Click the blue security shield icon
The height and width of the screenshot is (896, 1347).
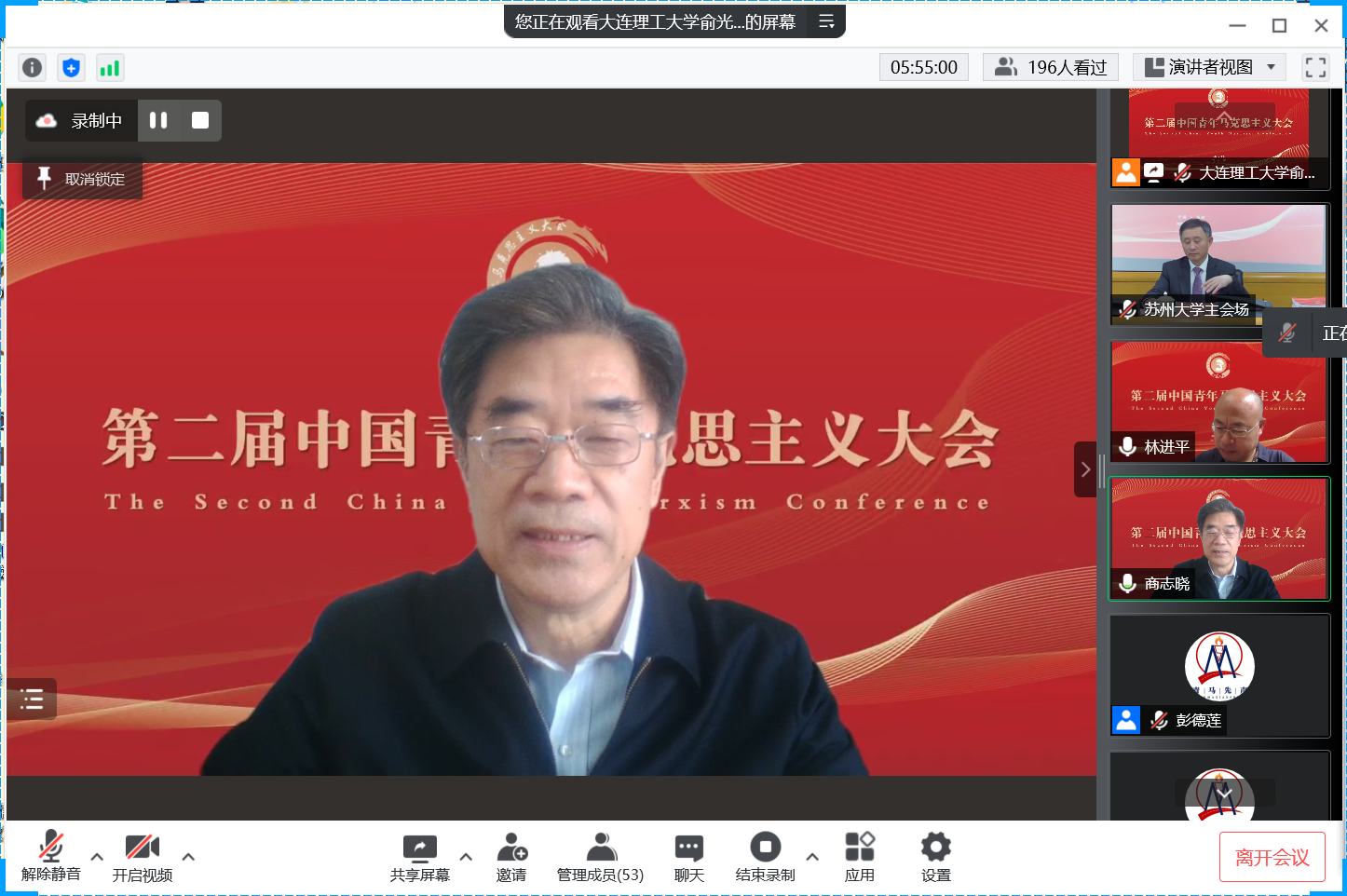point(71,68)
